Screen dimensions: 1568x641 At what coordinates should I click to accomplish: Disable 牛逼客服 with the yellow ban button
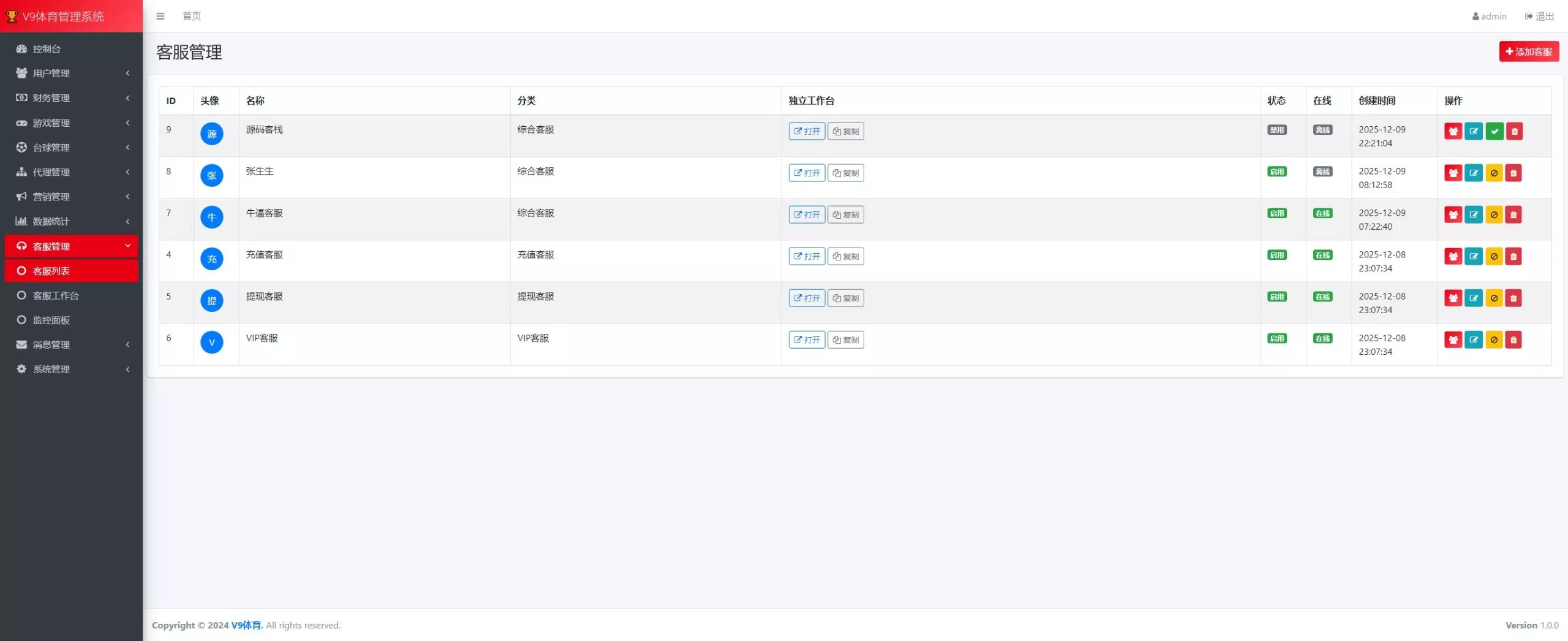(x=1494, y=214)
